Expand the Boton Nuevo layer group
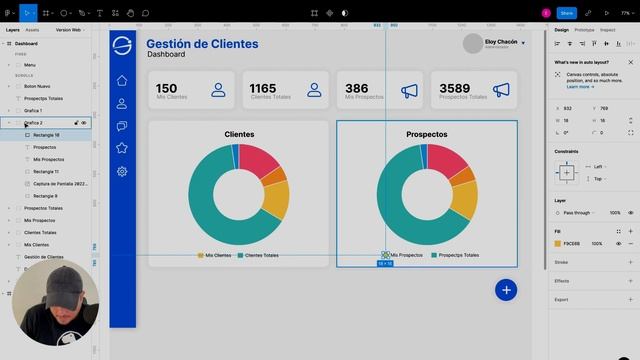The image size is (640, 360). coord(9,86)
